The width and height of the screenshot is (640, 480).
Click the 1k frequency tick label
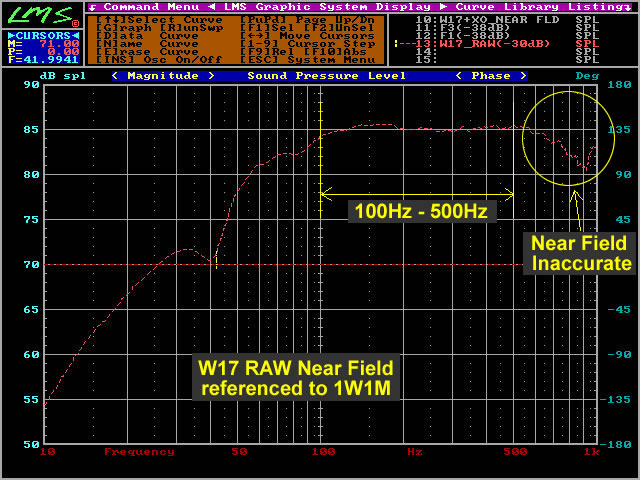tap(591, 452)
